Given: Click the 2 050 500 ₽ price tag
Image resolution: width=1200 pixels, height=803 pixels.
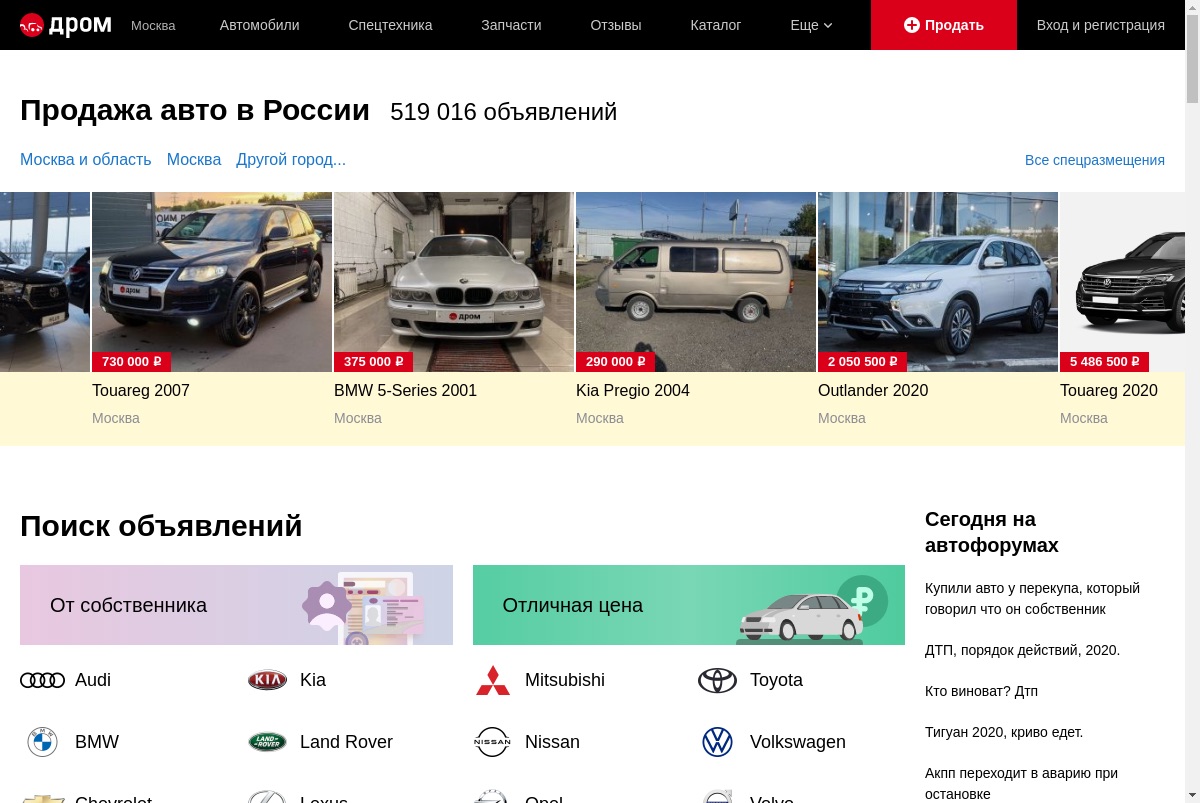Looking at the screenshot, I should (862, 362).
